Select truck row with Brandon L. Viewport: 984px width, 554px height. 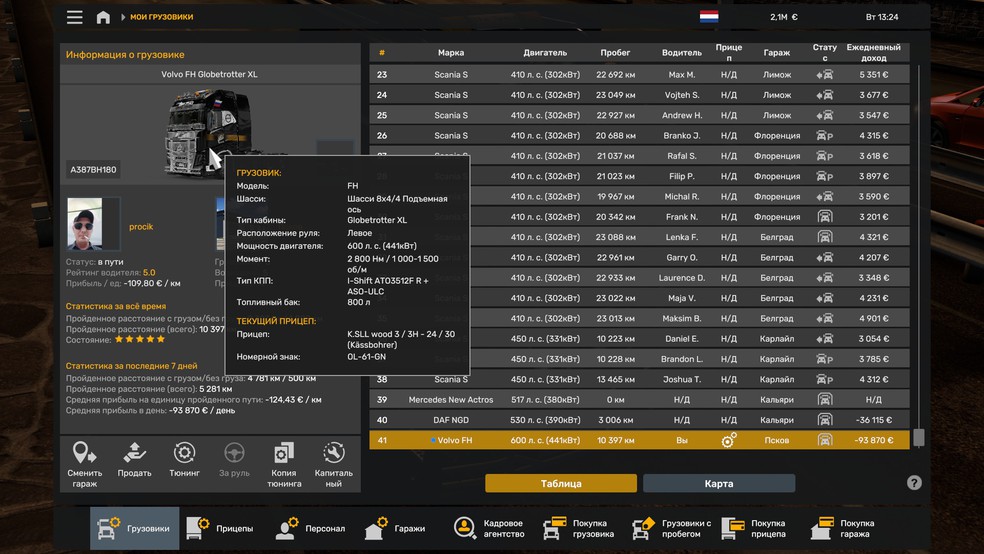[639, 359]
